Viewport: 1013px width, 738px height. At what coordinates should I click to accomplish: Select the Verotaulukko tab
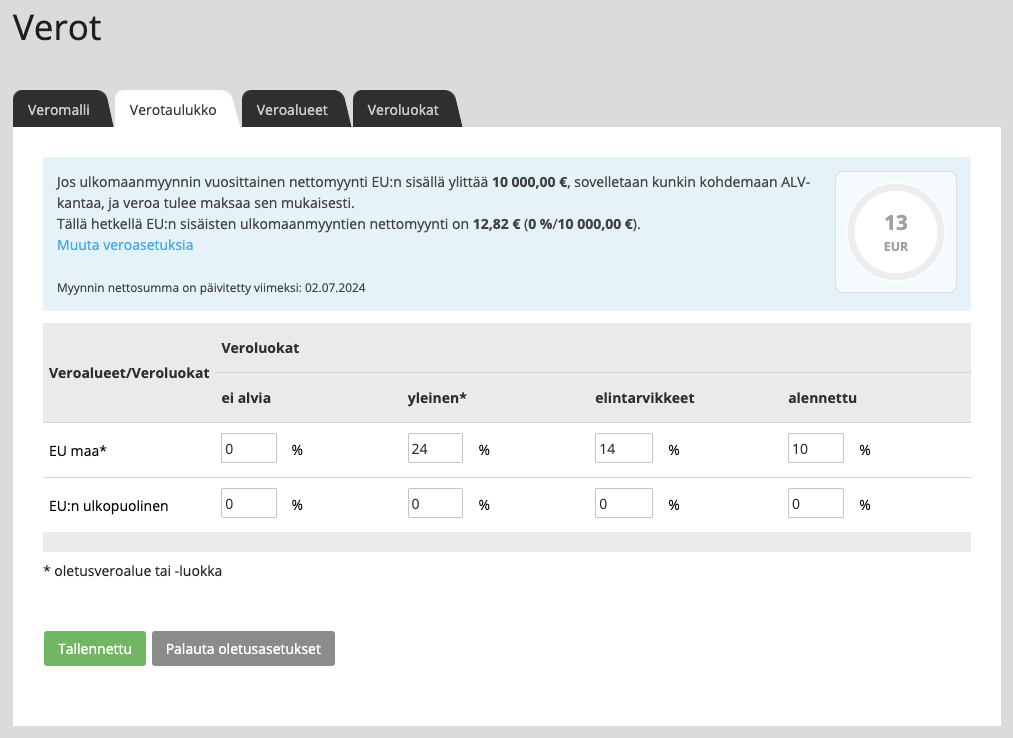click(173, 110)
